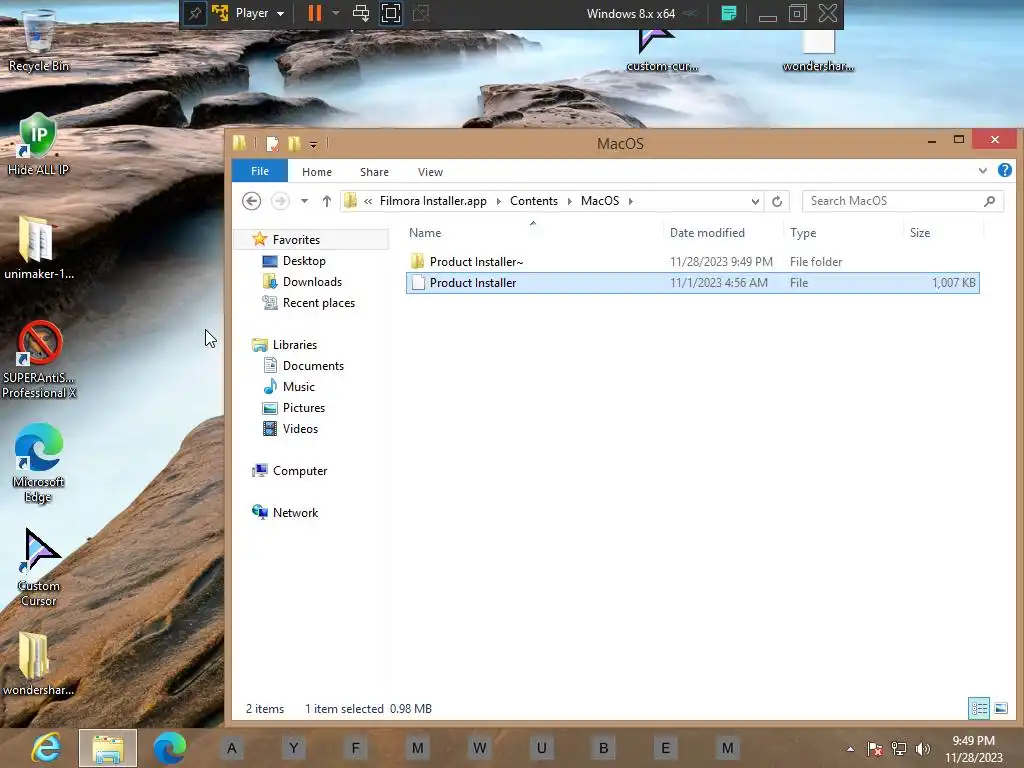
Task: Select wondershar file icon at top right desktop
Action: coord(818,50)
